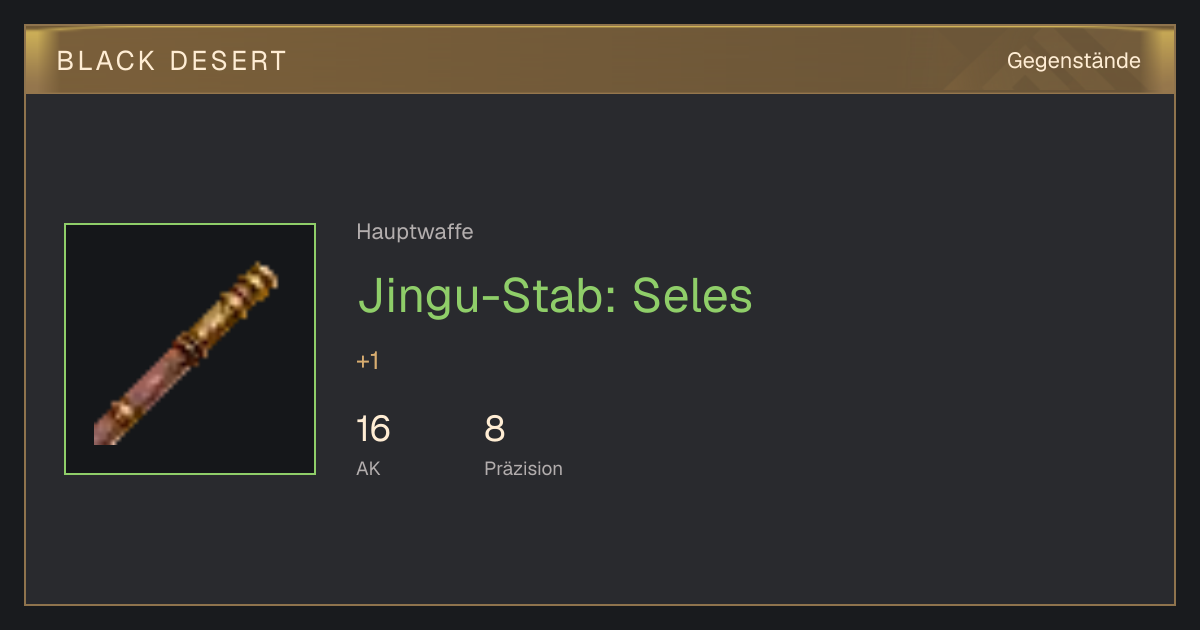Image resolution: width=1200 pixels, height=630 pixels.
Task: Select the Präzision value 8
Action: pos(495,429)
